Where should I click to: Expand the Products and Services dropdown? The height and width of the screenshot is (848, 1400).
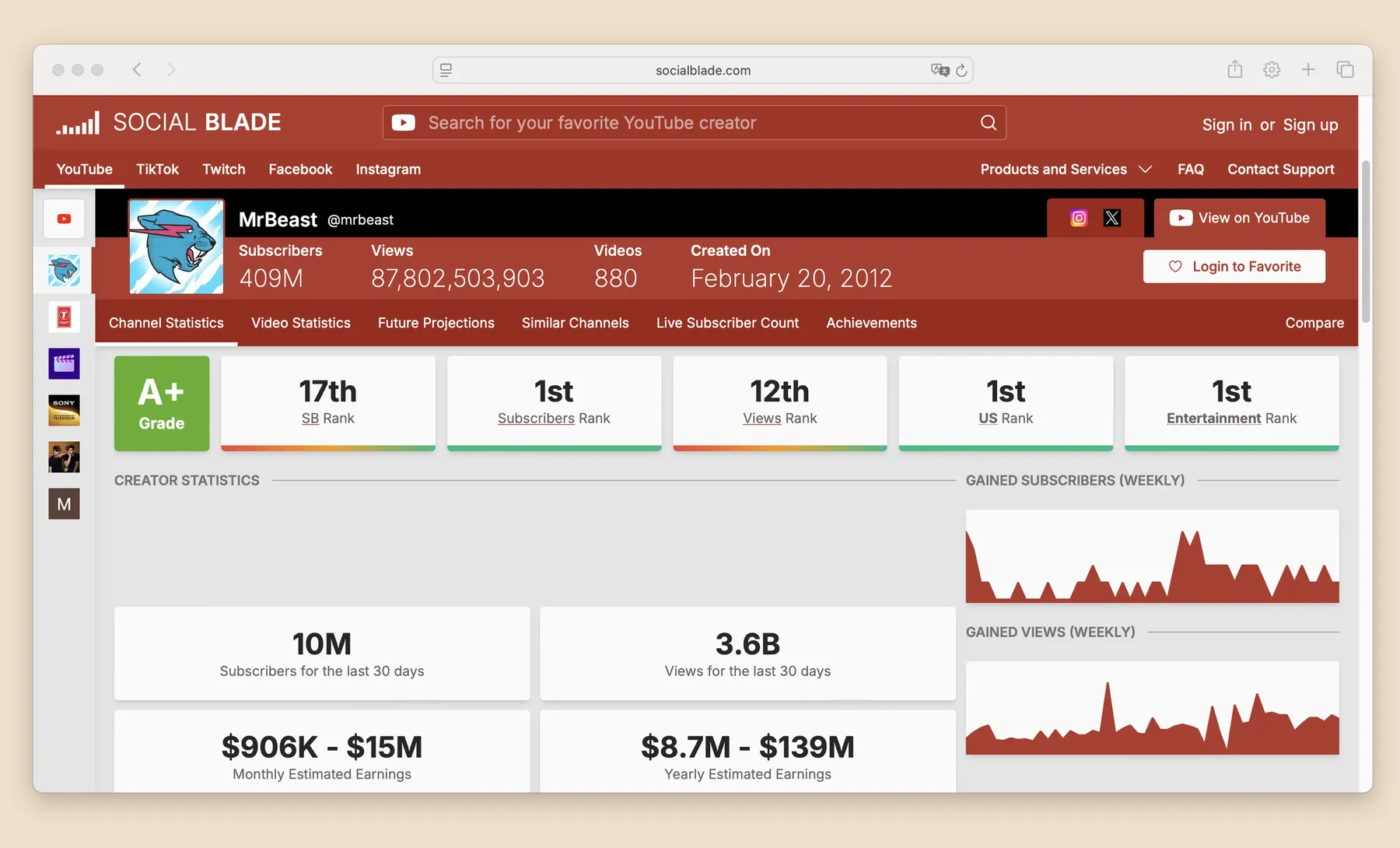click(x=1066, y=170)
